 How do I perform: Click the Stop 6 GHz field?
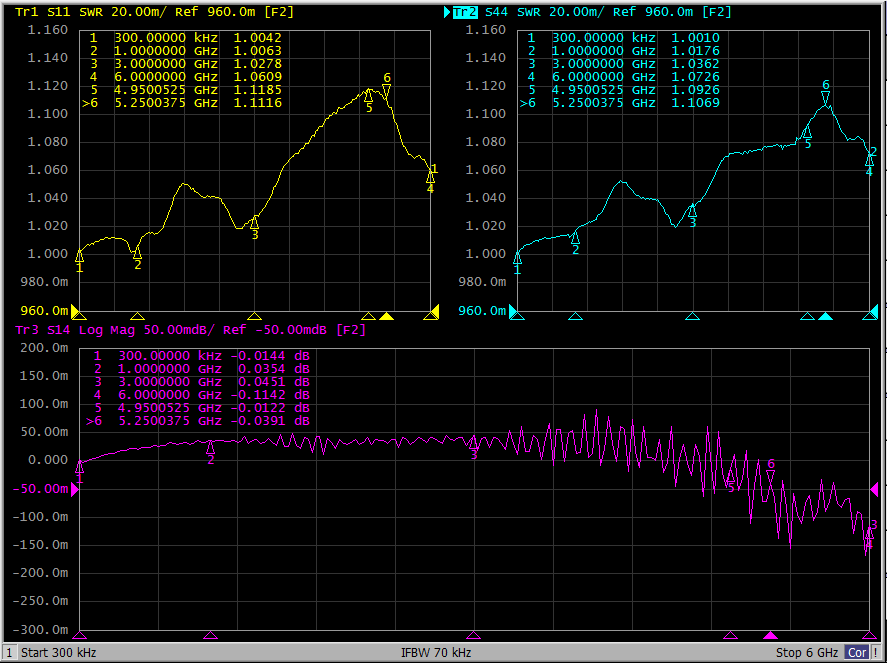[x=806, y=653]
